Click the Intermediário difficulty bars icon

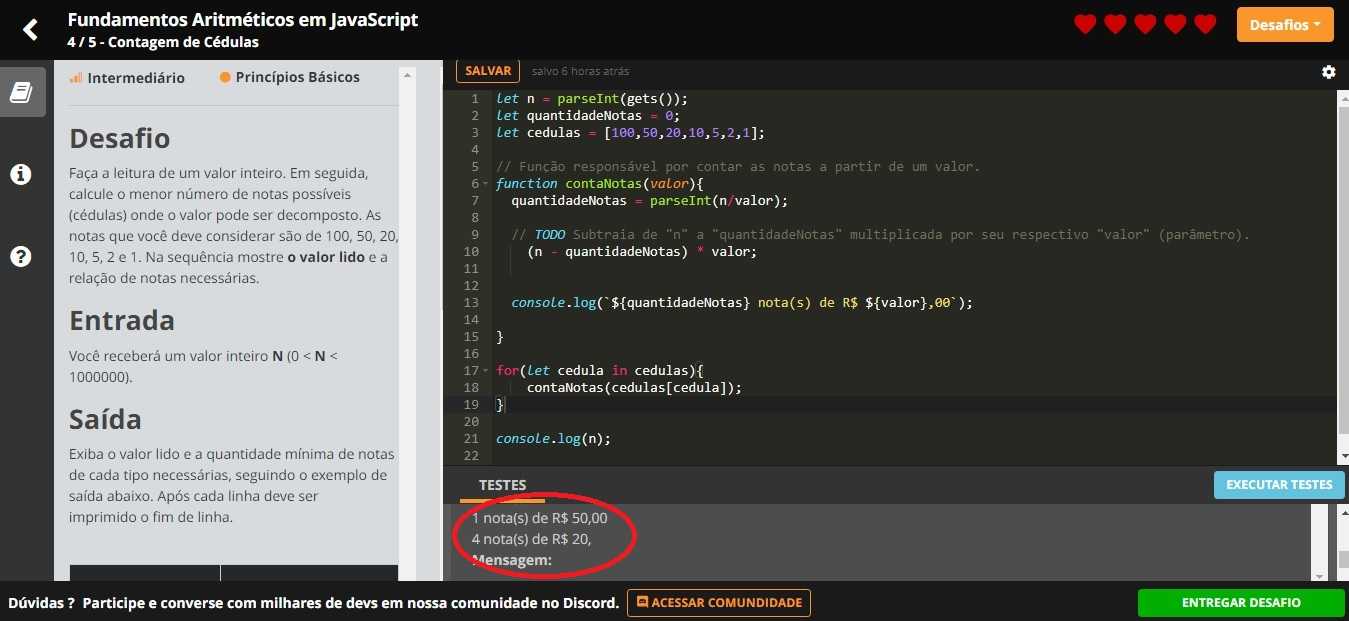pos(74,76)
